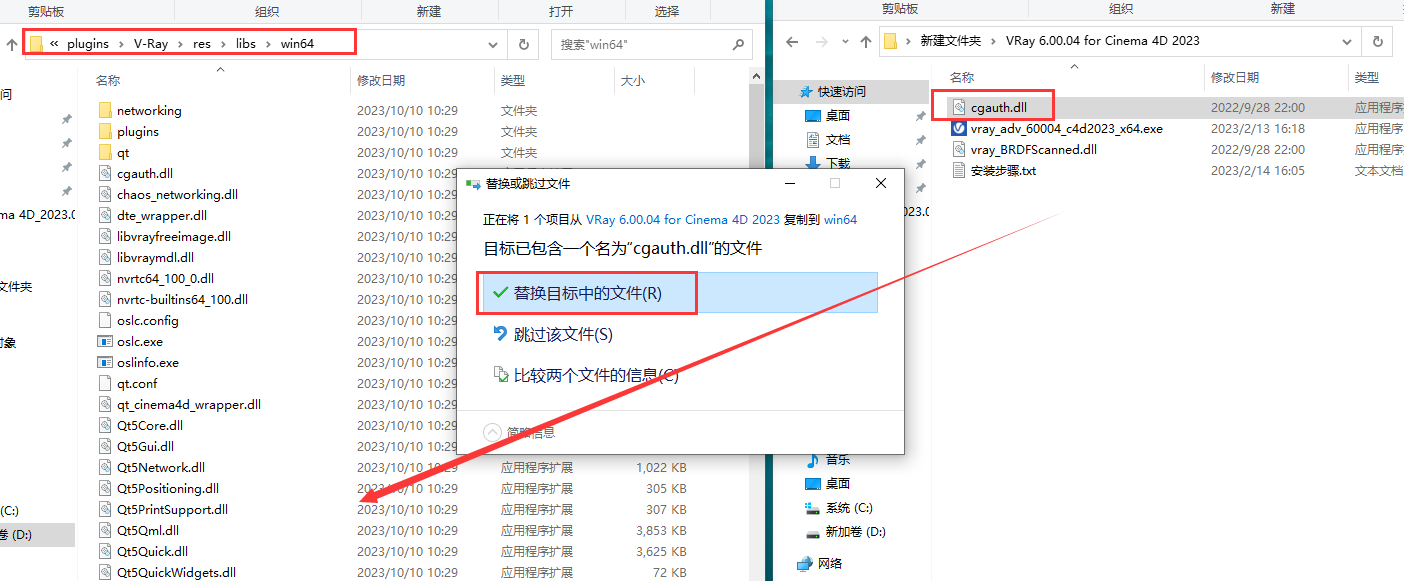Jump to 新建文件夹 in right breadcrumb
The width and height of the screenshot is (1404, 581).
pos(951,41)
